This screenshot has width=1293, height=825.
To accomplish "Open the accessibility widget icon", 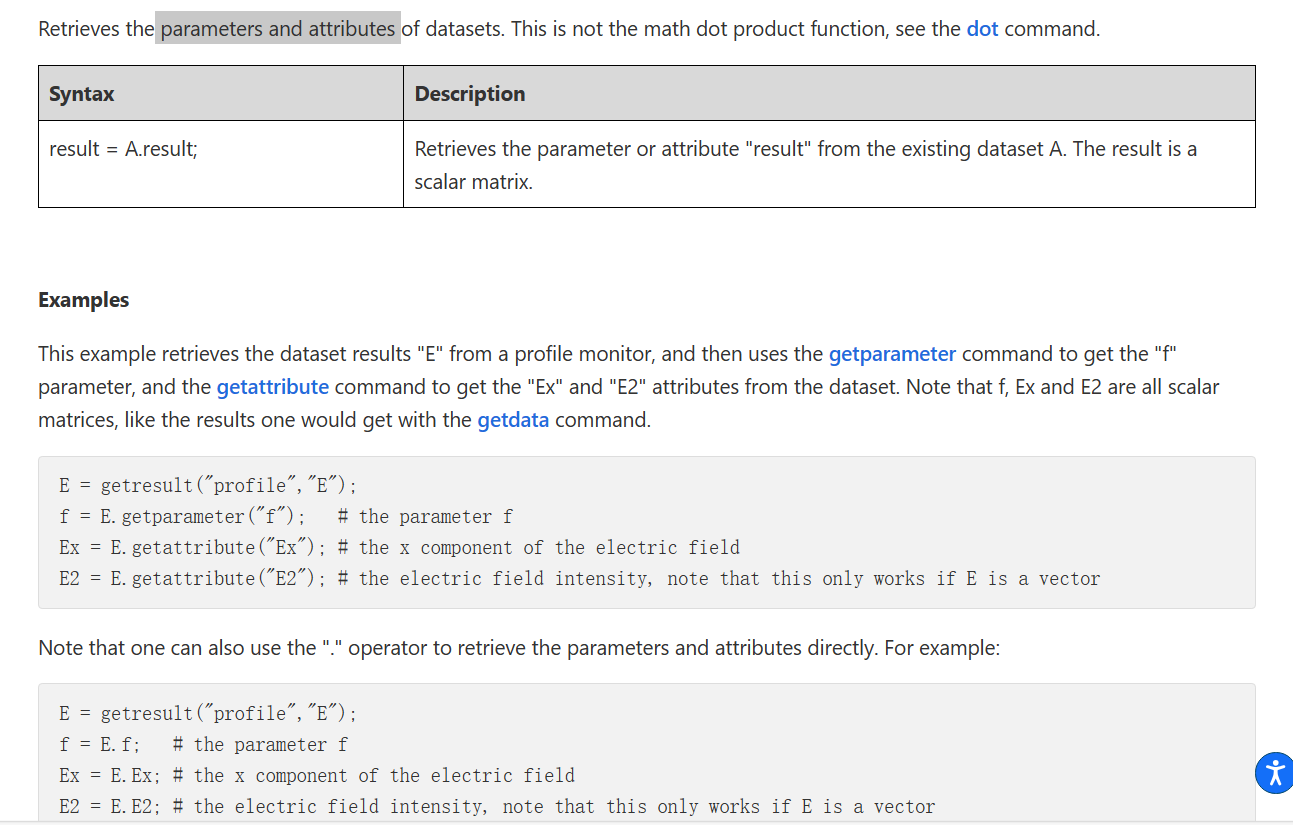I will pos(1273,773).
